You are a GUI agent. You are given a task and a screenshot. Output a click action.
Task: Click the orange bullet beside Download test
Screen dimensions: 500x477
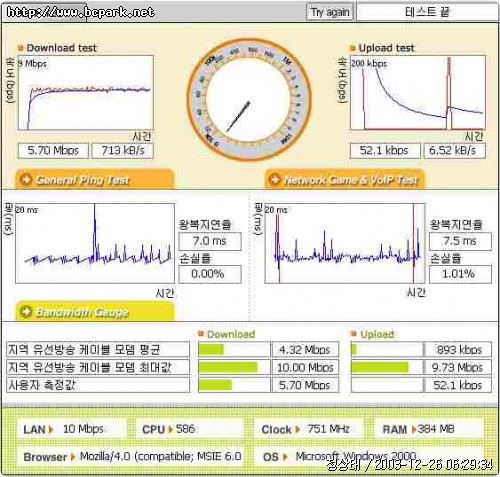point(21,48)
